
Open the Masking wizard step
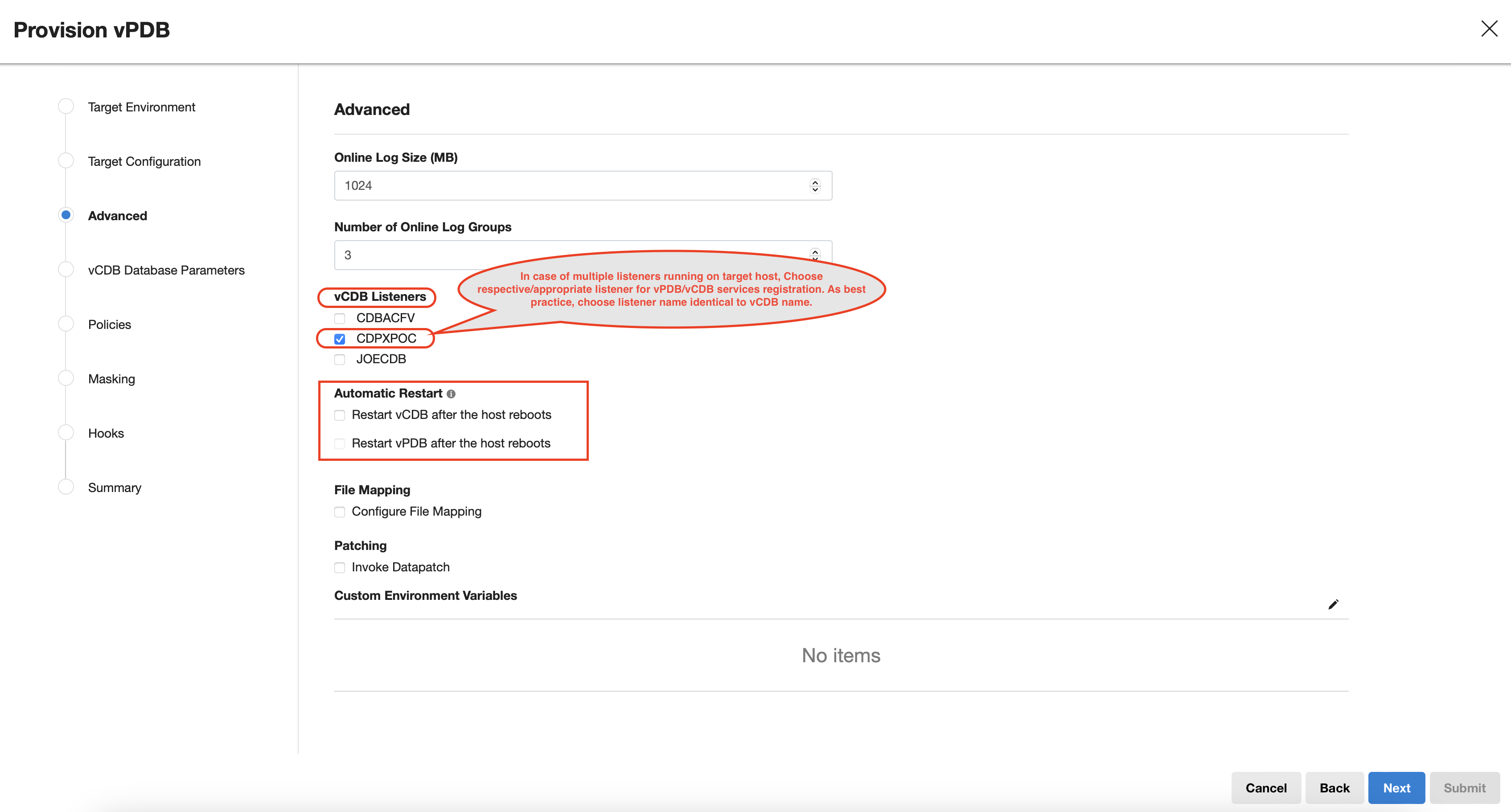(111, 379)
